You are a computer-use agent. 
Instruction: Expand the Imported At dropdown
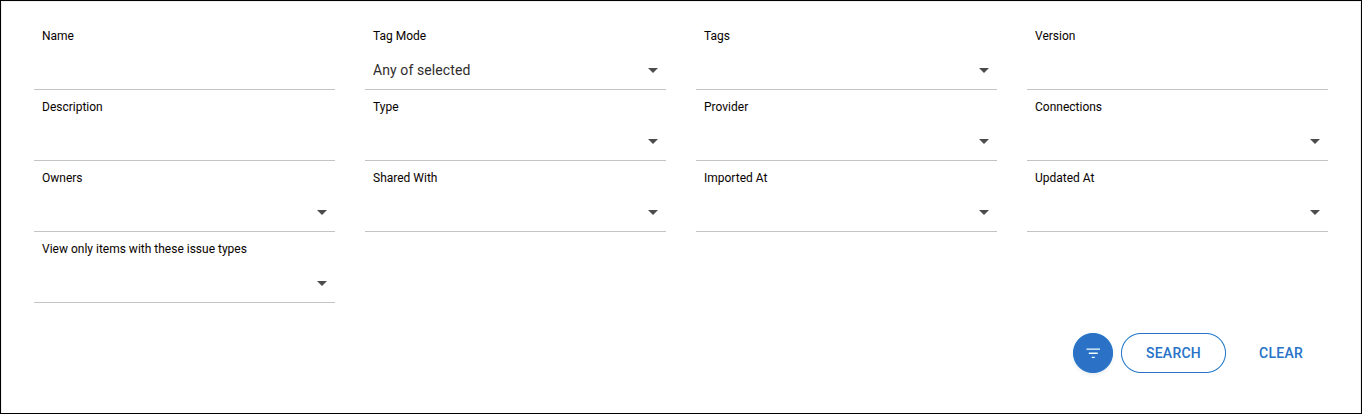tap(984, 213)
